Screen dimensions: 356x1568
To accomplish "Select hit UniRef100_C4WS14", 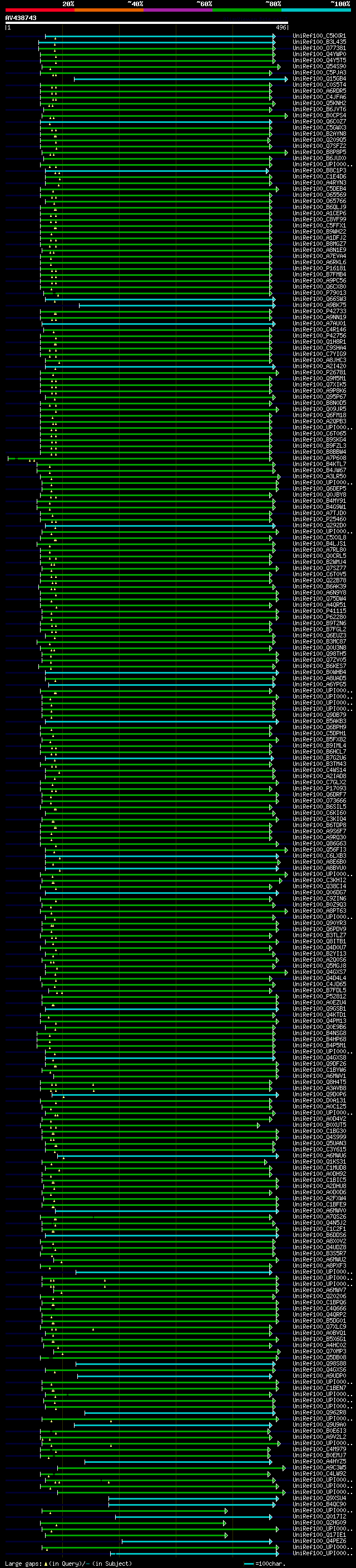I will coord(319,770).
